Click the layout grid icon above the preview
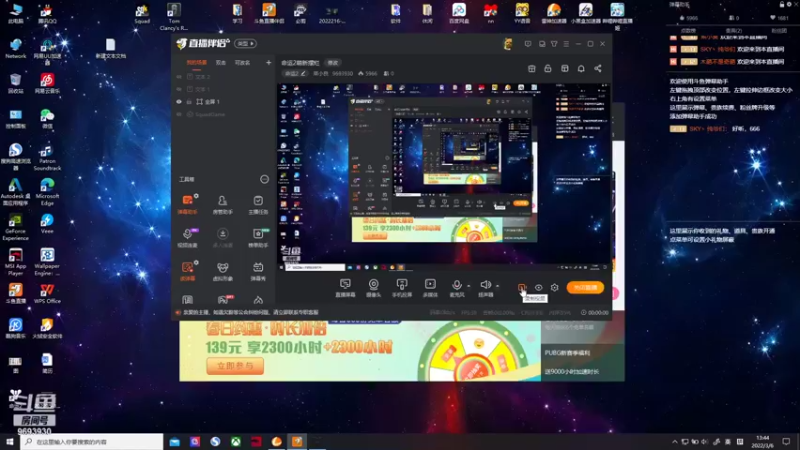The width and height of the screenshot is (800, 450). click(x=565, y=68)
